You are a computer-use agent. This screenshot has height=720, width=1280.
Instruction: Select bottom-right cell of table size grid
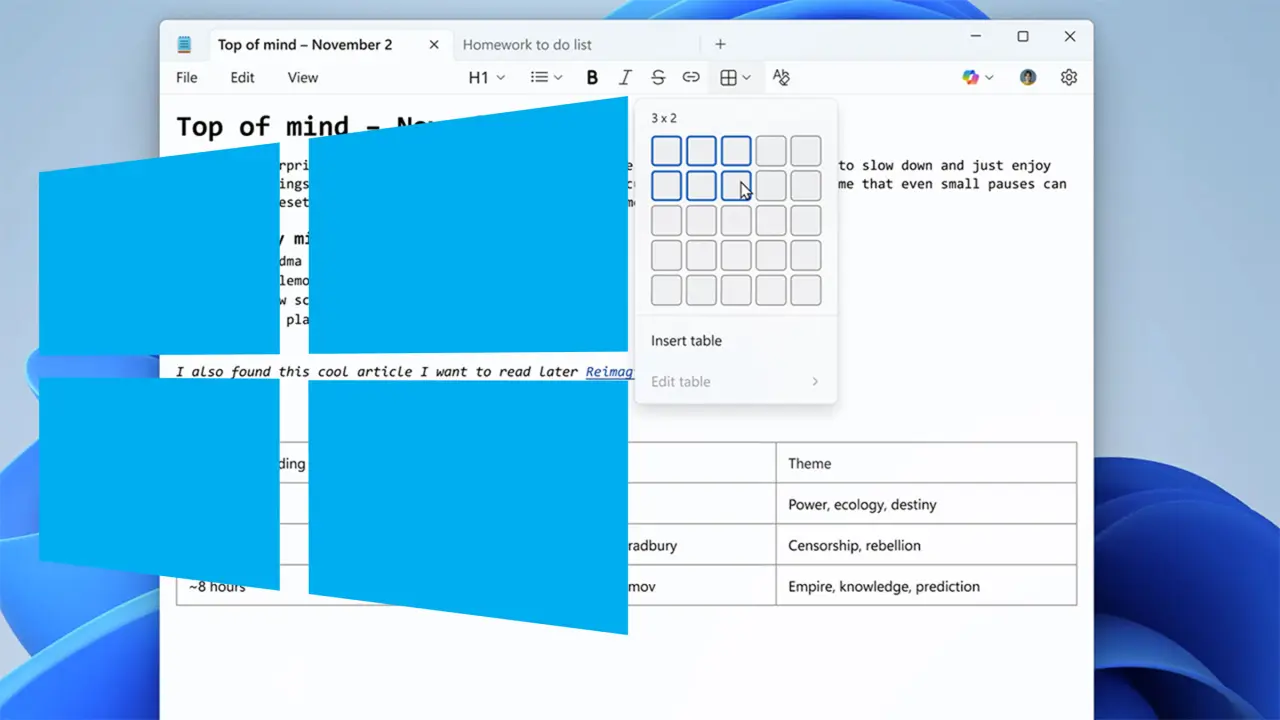click(806, 290)
